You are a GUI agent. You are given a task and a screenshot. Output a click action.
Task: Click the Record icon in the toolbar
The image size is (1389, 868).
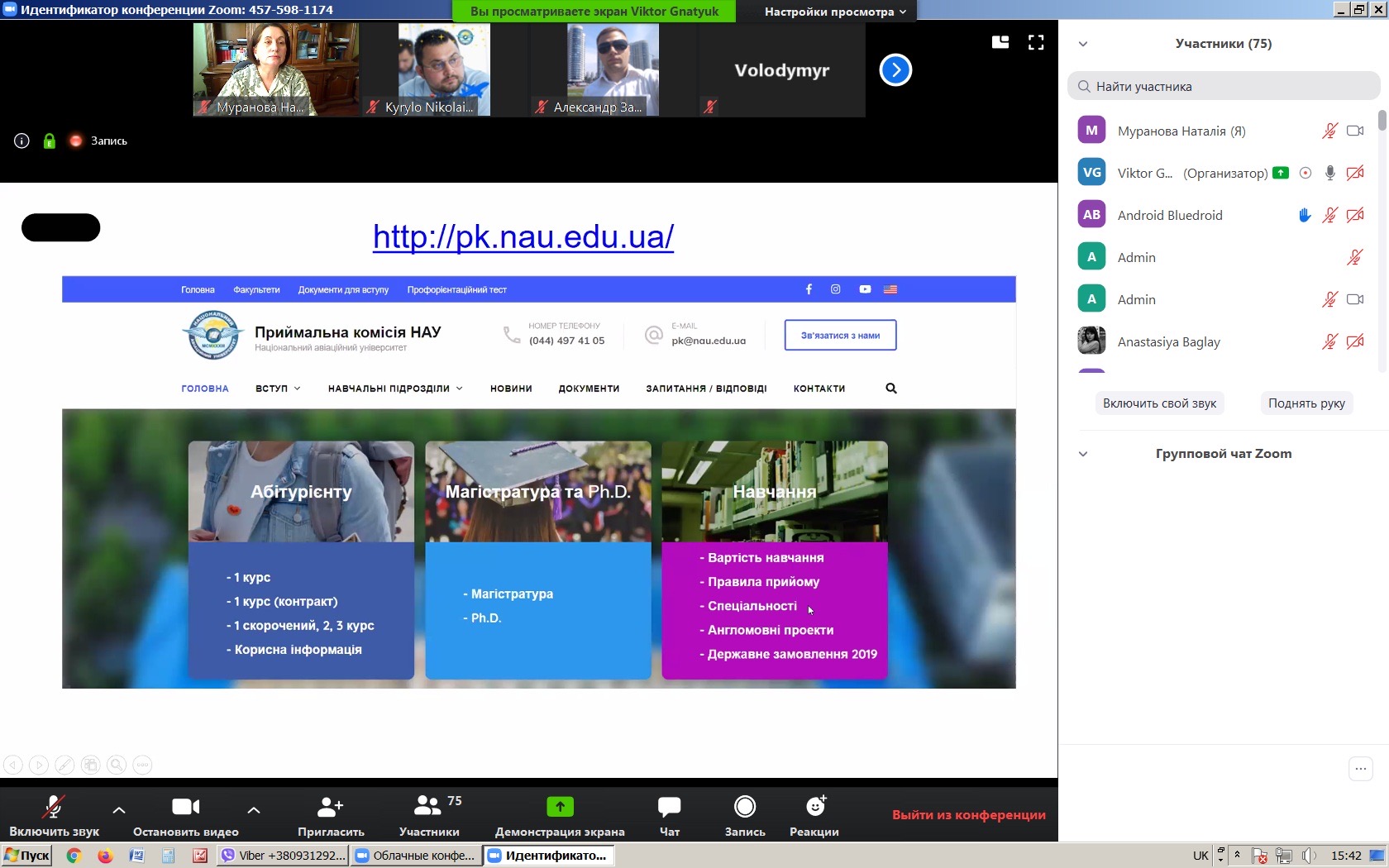click(744, 806)
